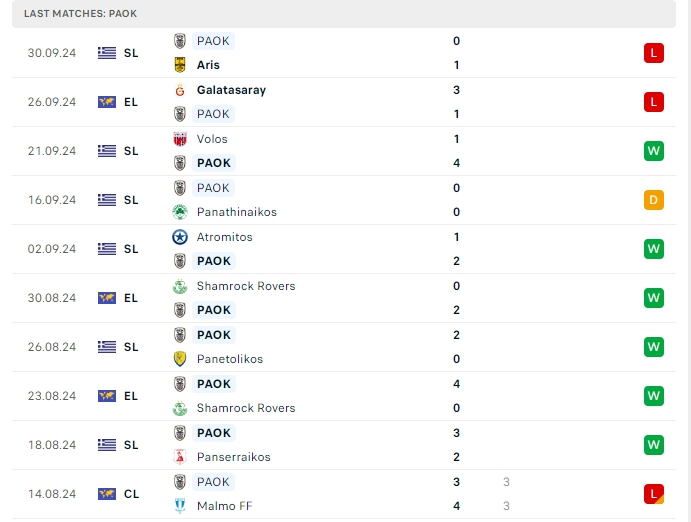Click the Malmo FF light-blue crest
Screen dimensions: 691x522
(180, 506)
